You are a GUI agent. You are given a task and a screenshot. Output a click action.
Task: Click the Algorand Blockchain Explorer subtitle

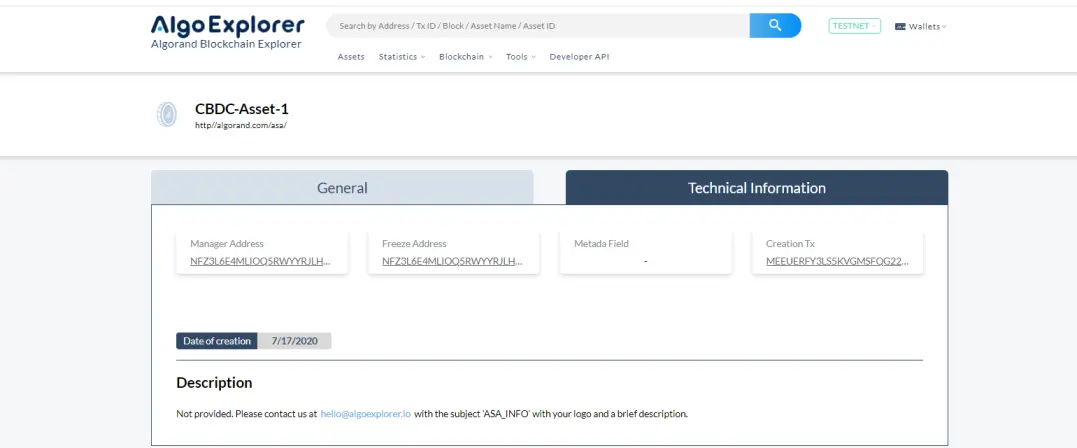[226, 44]
